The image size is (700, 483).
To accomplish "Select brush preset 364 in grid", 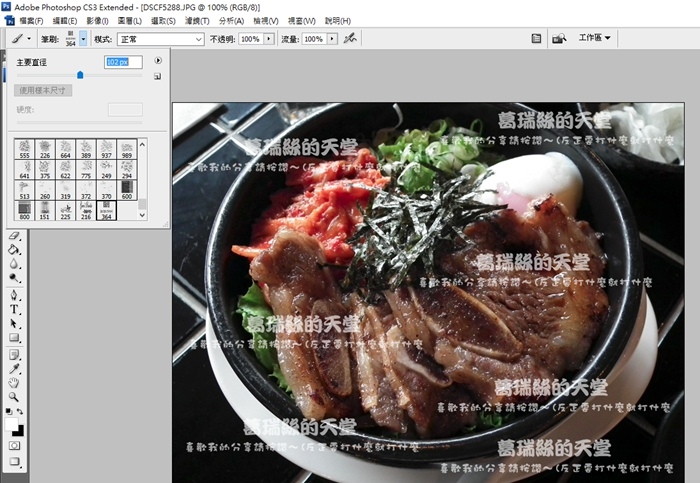I will (x=106, y=210).
